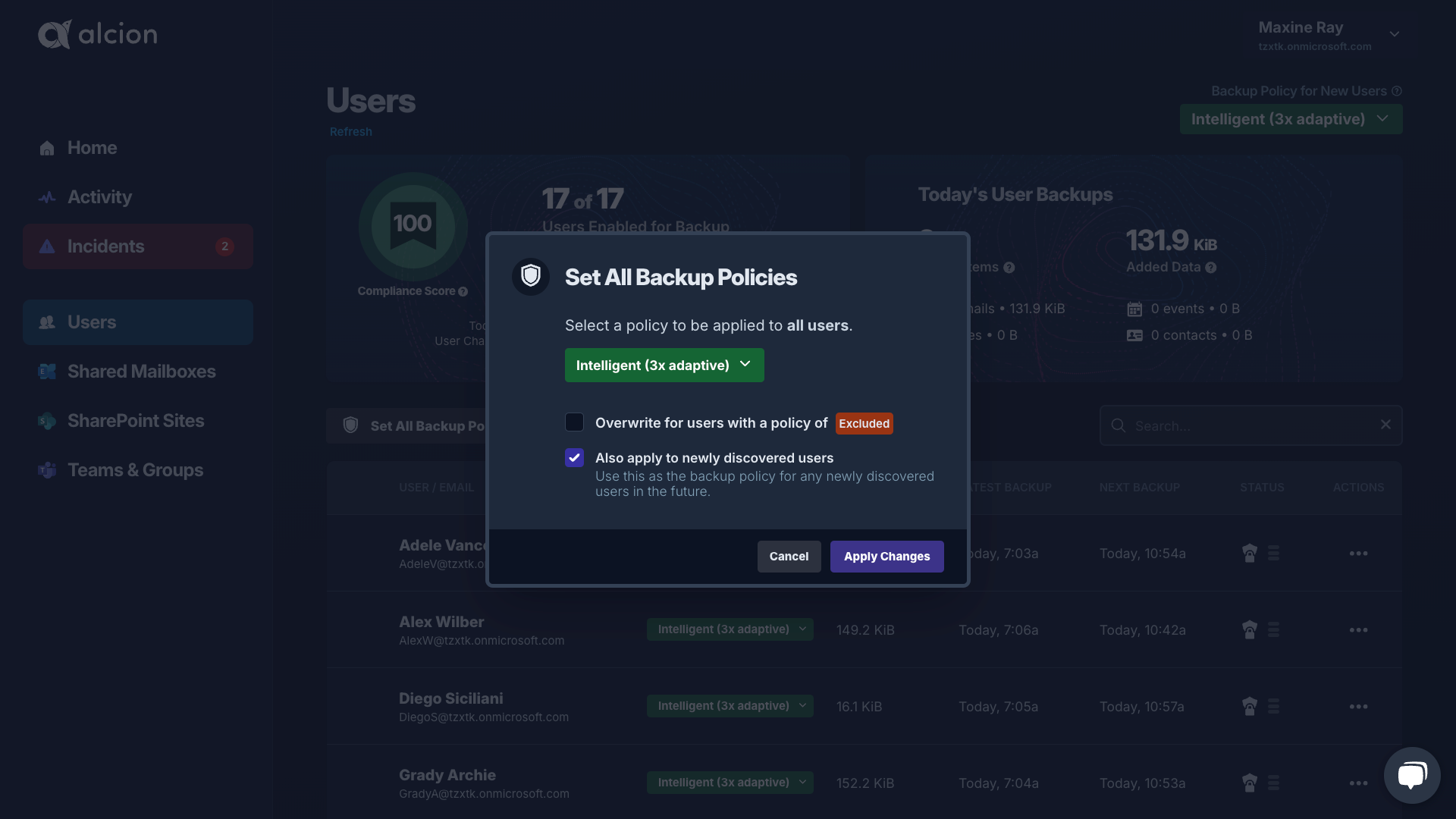Click the search magnifier icon

(1119, 425)
